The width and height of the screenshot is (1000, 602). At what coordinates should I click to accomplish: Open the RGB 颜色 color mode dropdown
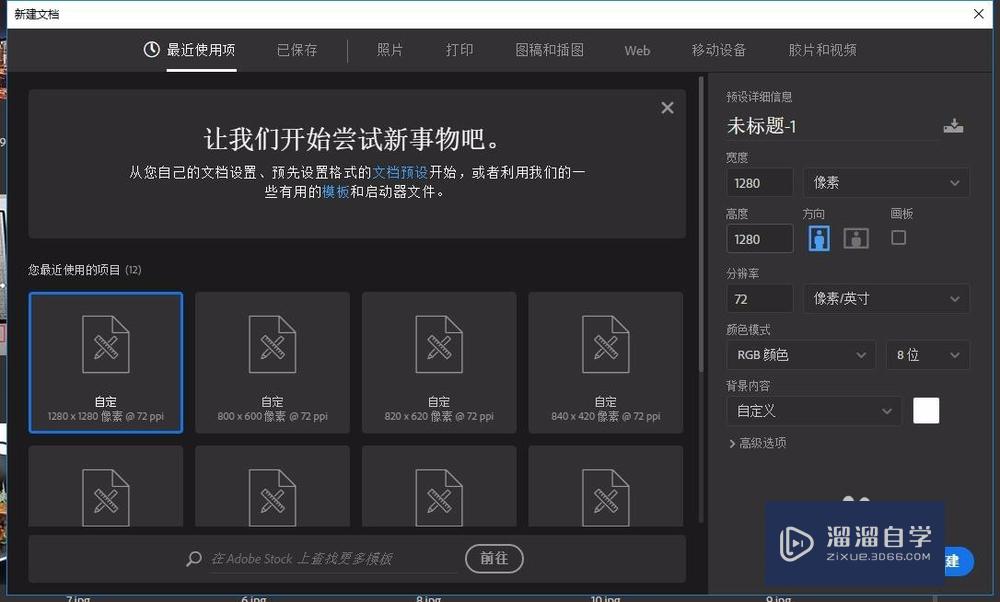(x=800, y=354)
